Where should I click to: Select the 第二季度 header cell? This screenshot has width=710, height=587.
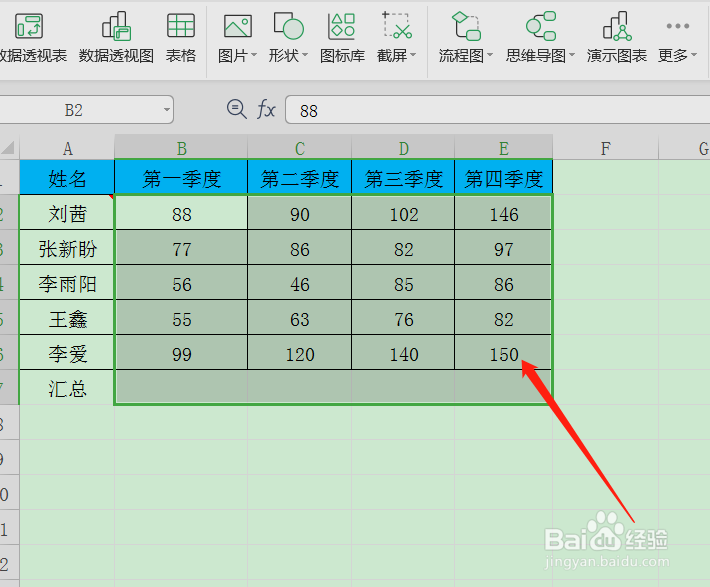300,178
